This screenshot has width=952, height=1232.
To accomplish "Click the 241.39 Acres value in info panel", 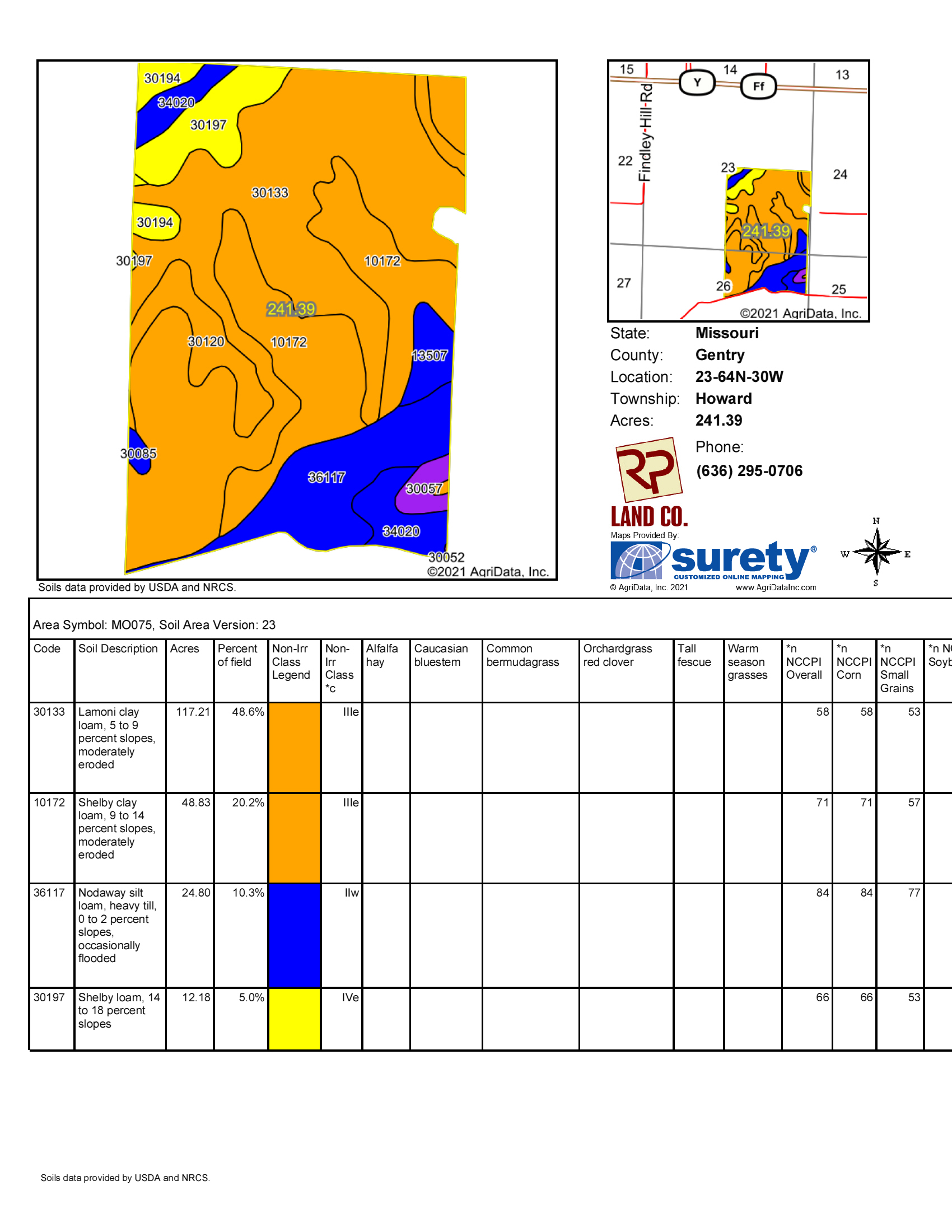I will pos(718,420).
